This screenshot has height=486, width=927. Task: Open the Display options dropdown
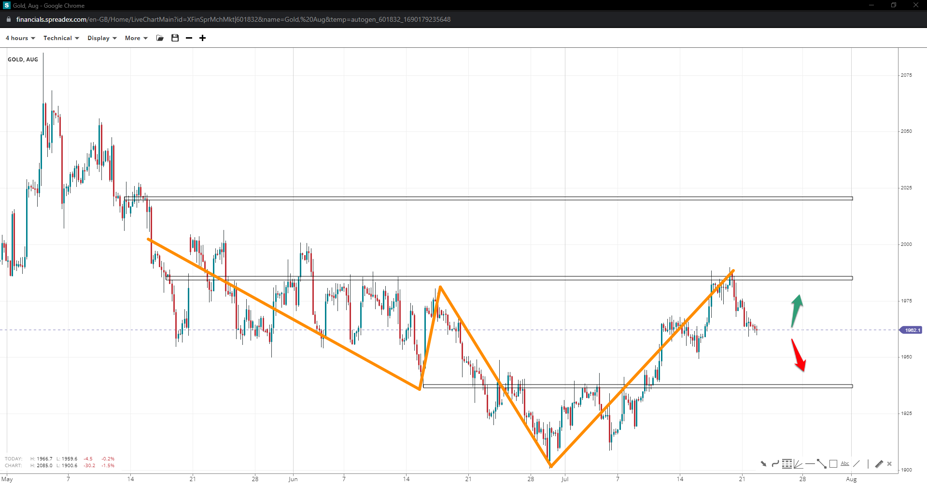tap(101, 38)
